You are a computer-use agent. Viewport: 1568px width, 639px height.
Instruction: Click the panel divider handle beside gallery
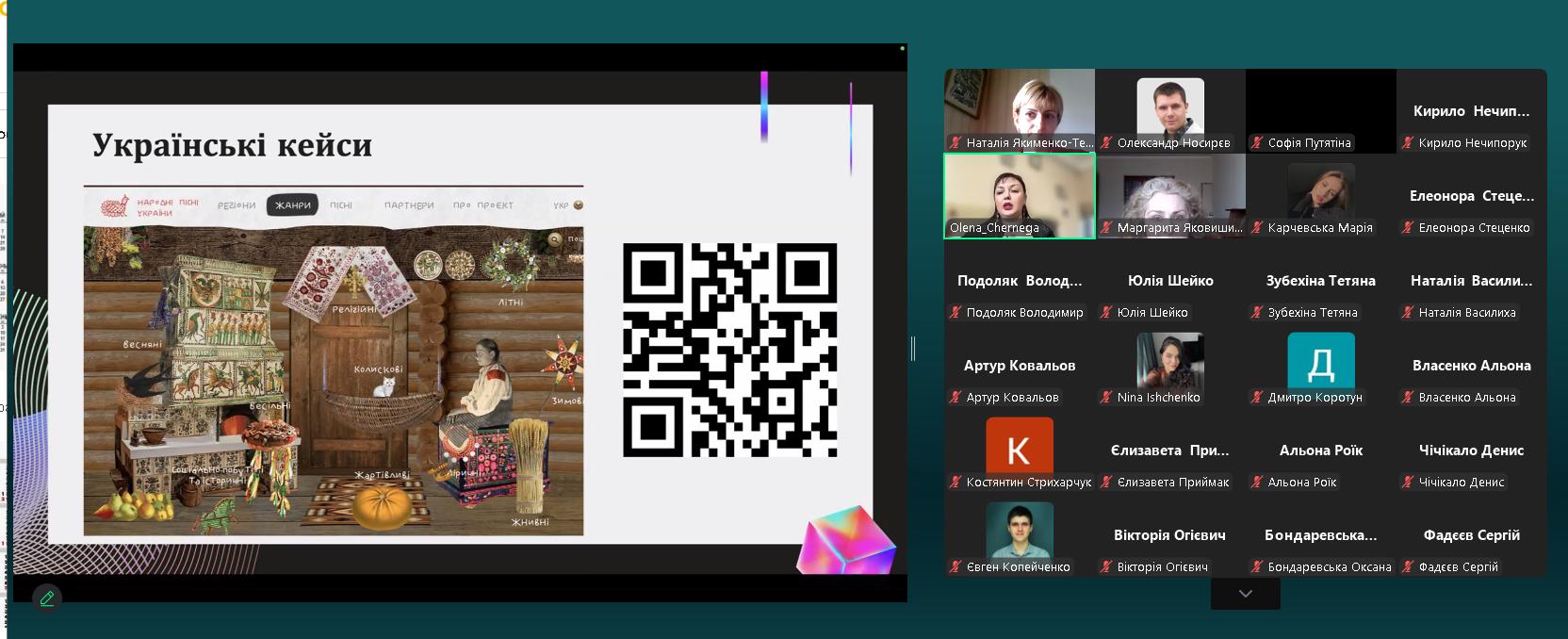(x=912, y=349)
